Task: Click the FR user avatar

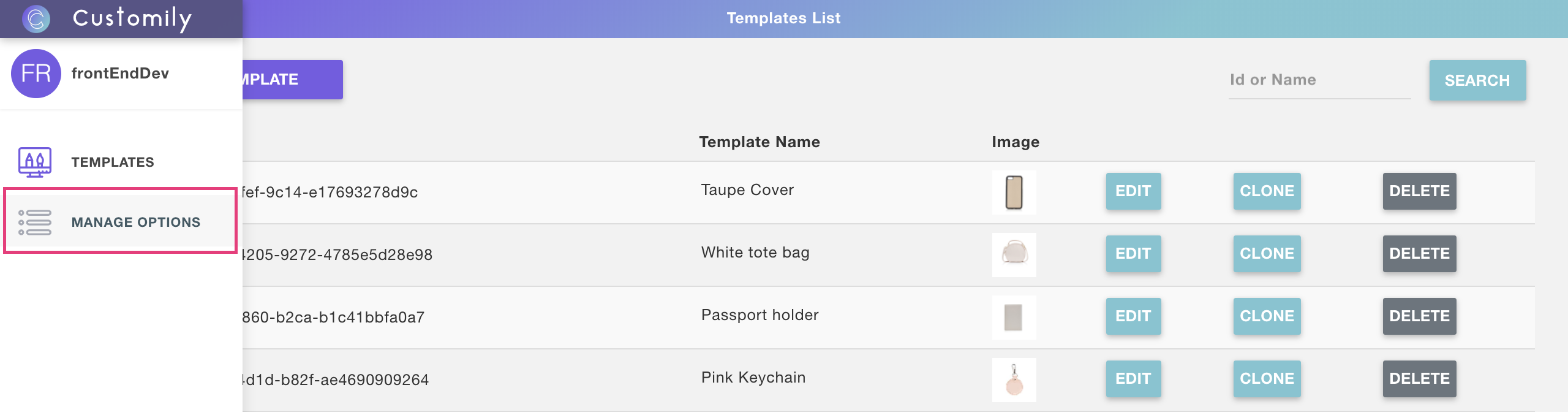Action: tap(36, 74)
